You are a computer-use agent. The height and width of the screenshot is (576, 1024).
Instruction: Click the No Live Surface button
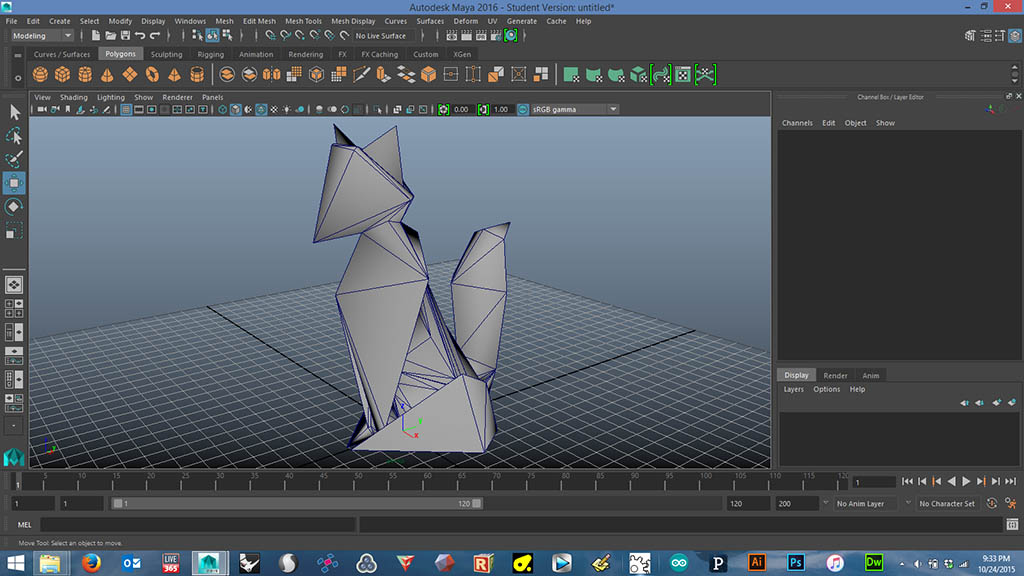click(380, 36)
